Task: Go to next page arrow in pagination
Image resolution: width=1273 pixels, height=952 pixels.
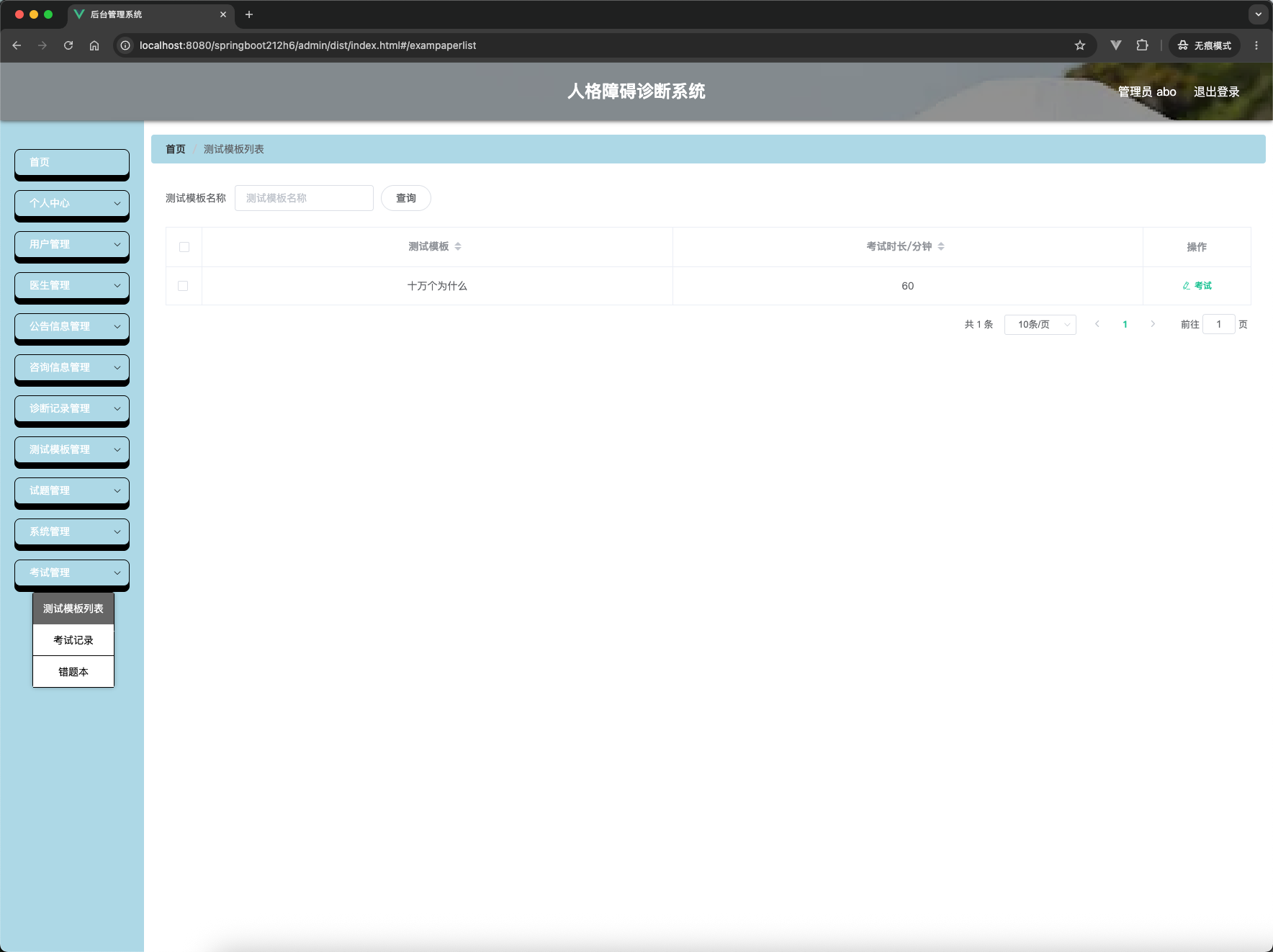Action: tap(1153, 324)
